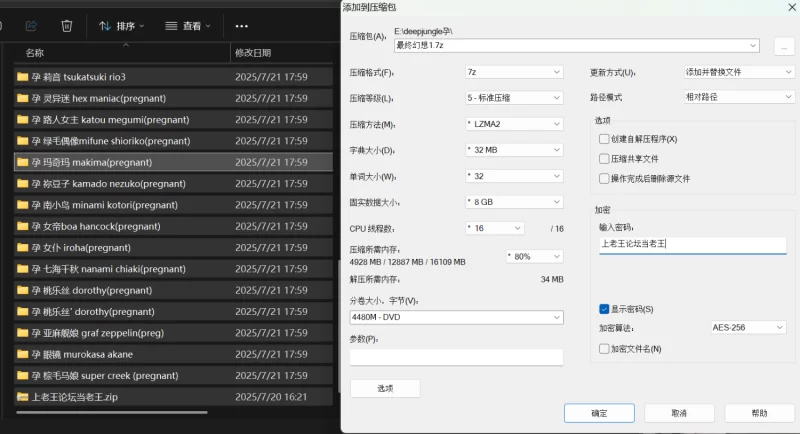Select folder icon of katou megumi(pregnant) row

pyautogui.click(x=22, y=120)
